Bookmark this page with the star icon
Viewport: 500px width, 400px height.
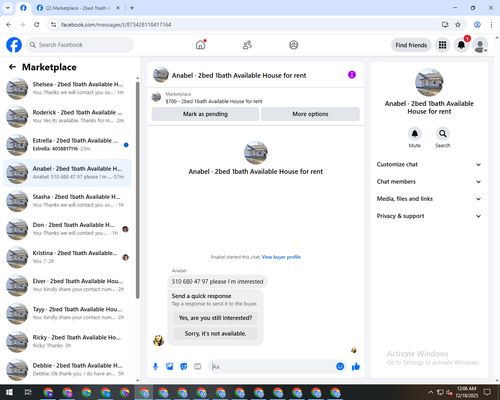pyautogui.click(x=458, y=25)
